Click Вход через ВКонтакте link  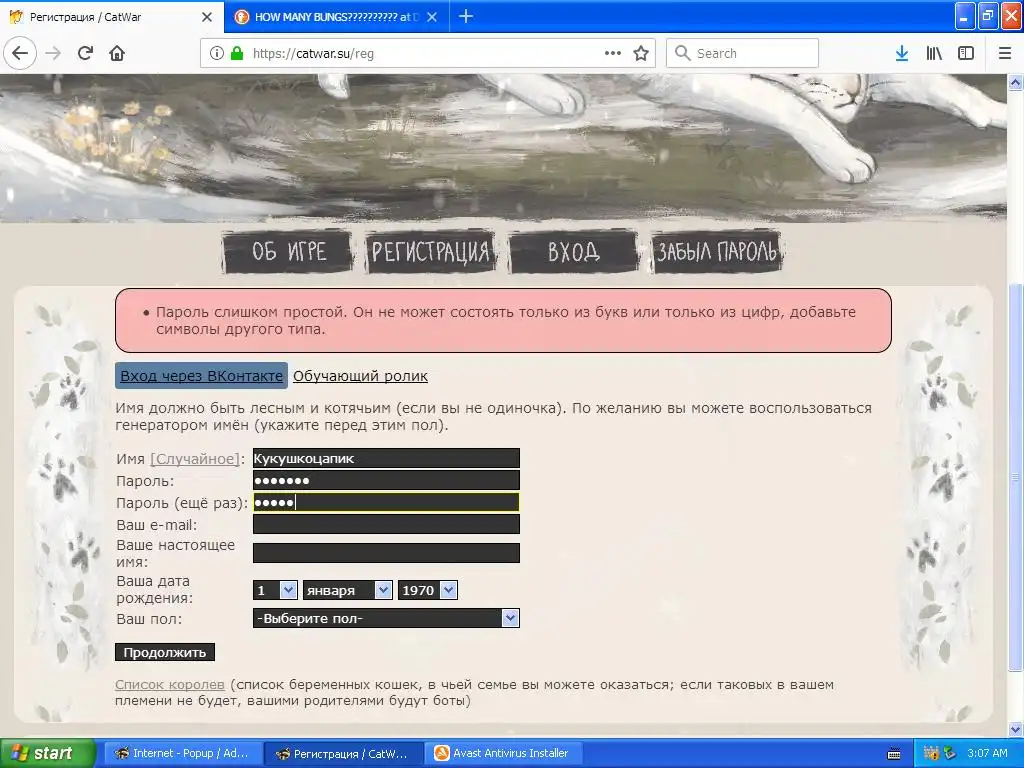coord(201,376)
